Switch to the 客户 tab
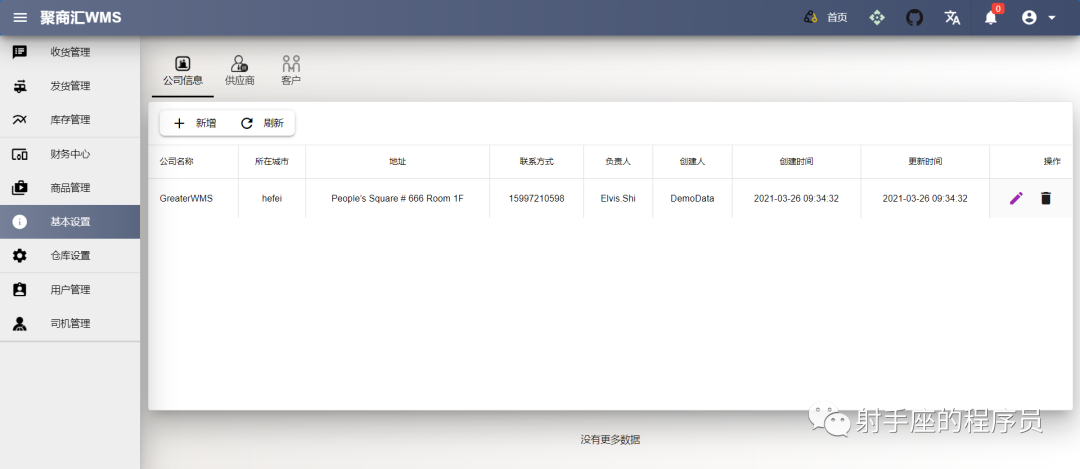The image size is (1080, 469). (x=291, y=71)
